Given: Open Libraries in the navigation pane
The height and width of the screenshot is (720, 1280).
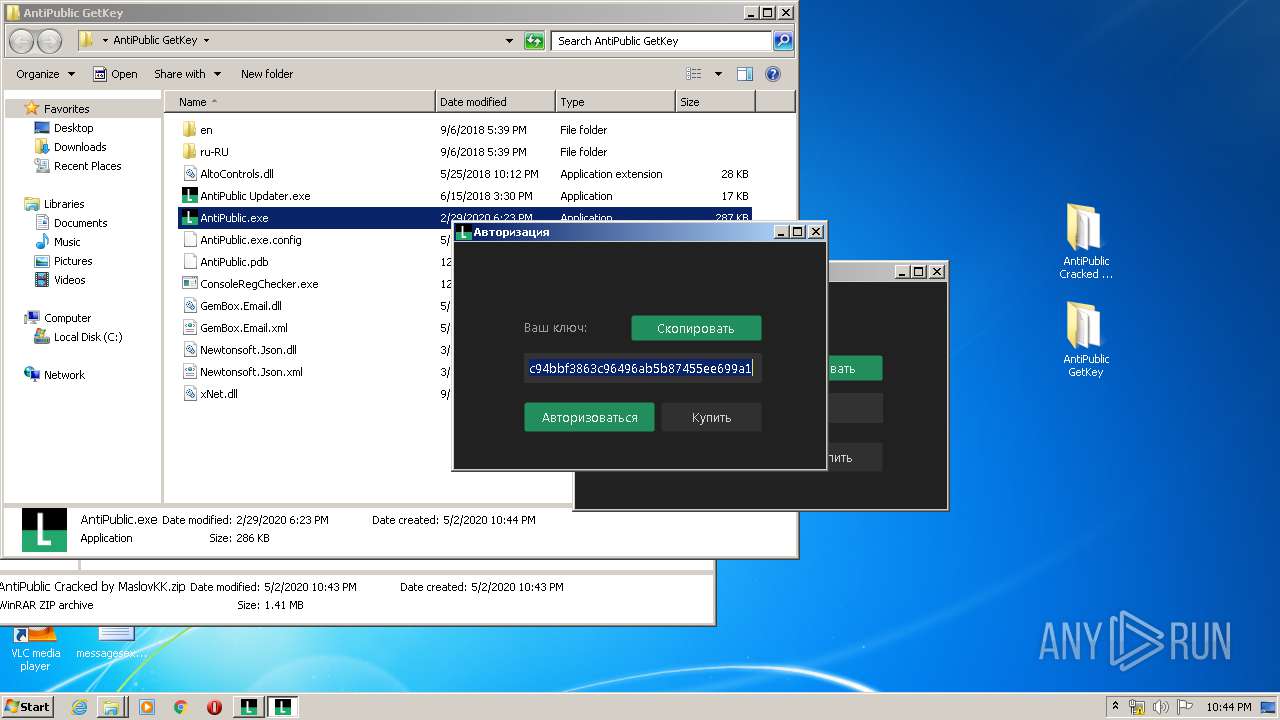Looking at the screenshot, I should (64, 204).
